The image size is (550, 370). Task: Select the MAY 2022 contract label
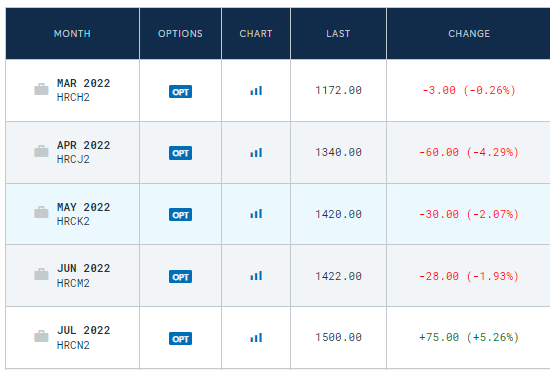tap(84, 207)
